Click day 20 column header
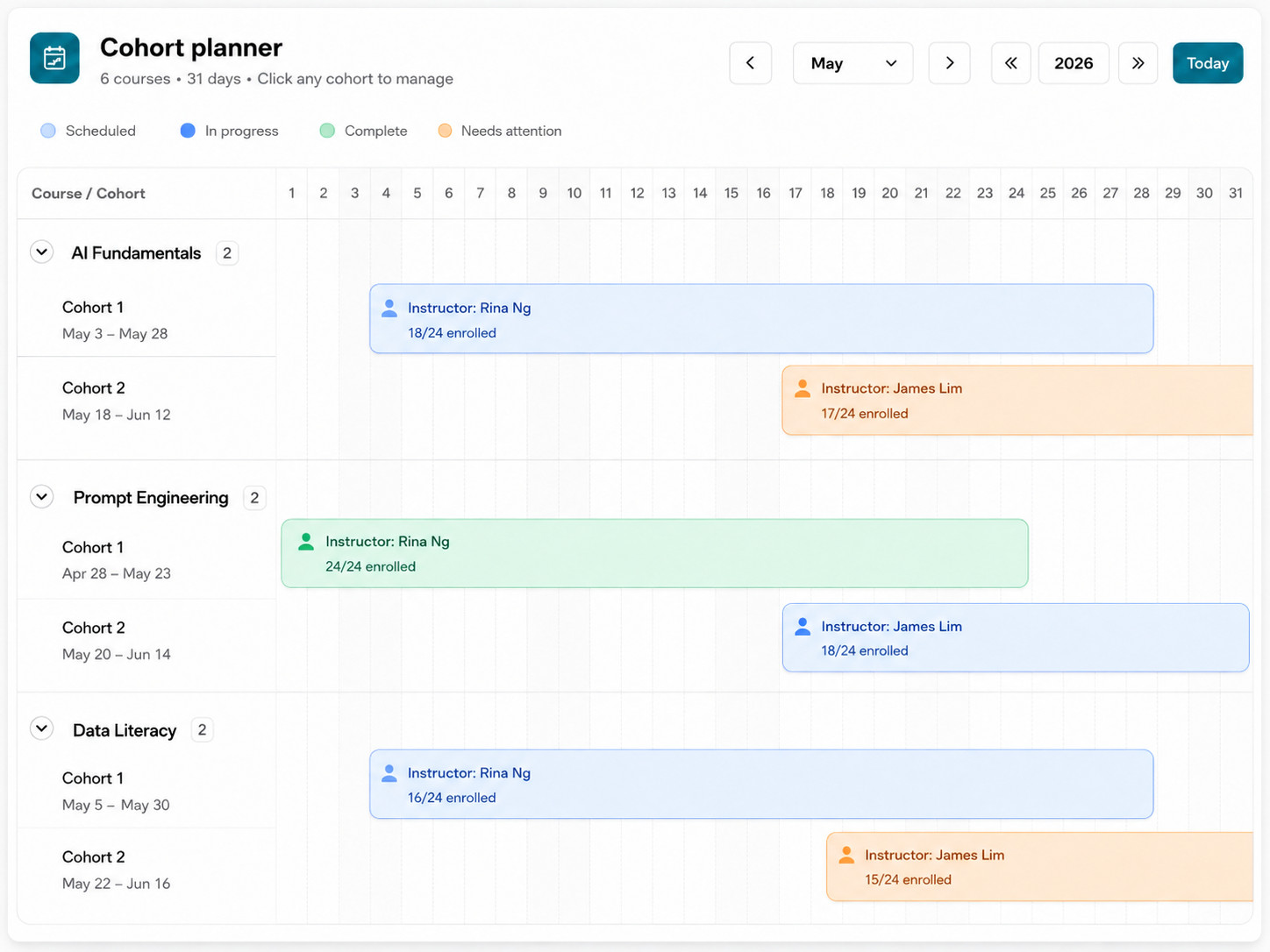Image resolution: width=1270 pixels, height=952 pixels. pyautogui.click(x=890, y=193)
